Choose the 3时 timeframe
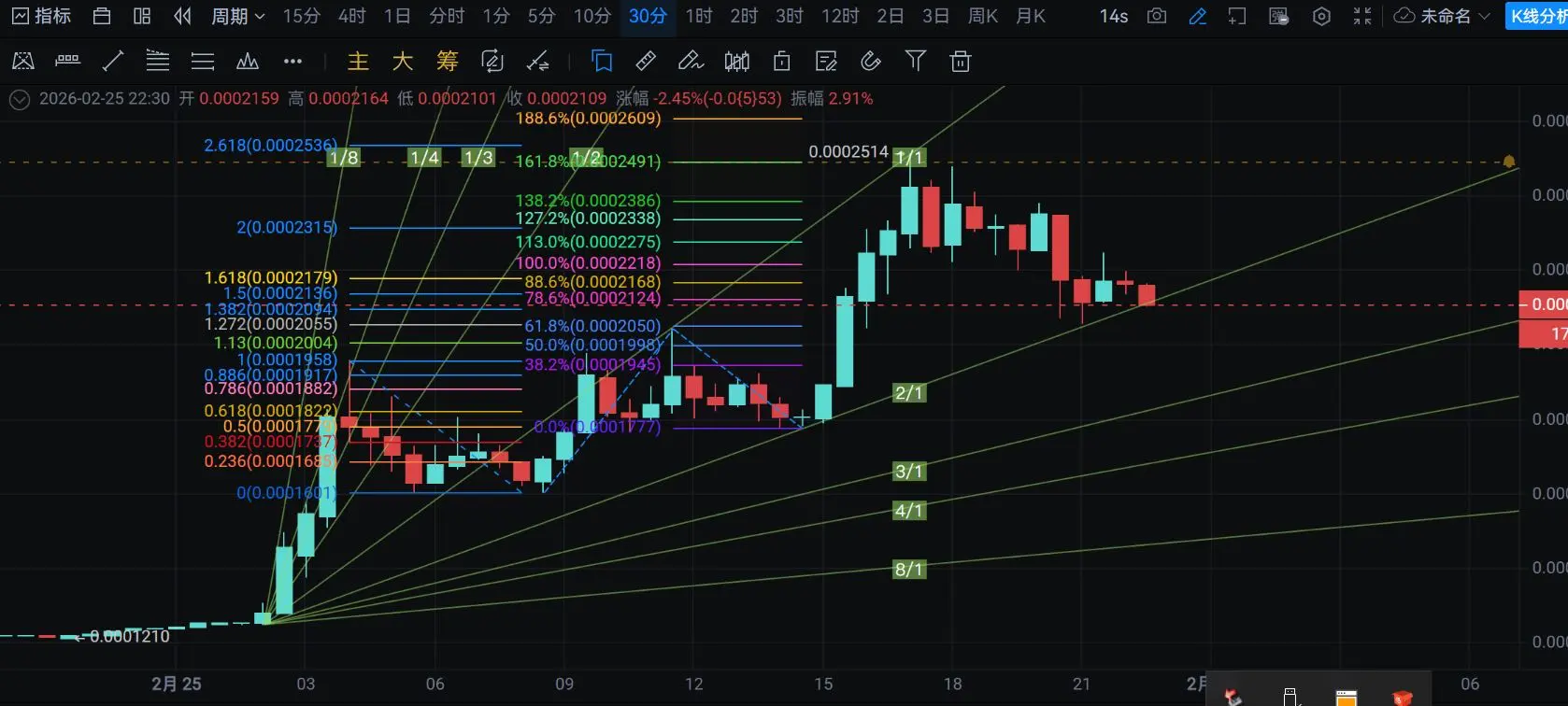This screenshot has height=706, width=1568. [x=790, y=16]
